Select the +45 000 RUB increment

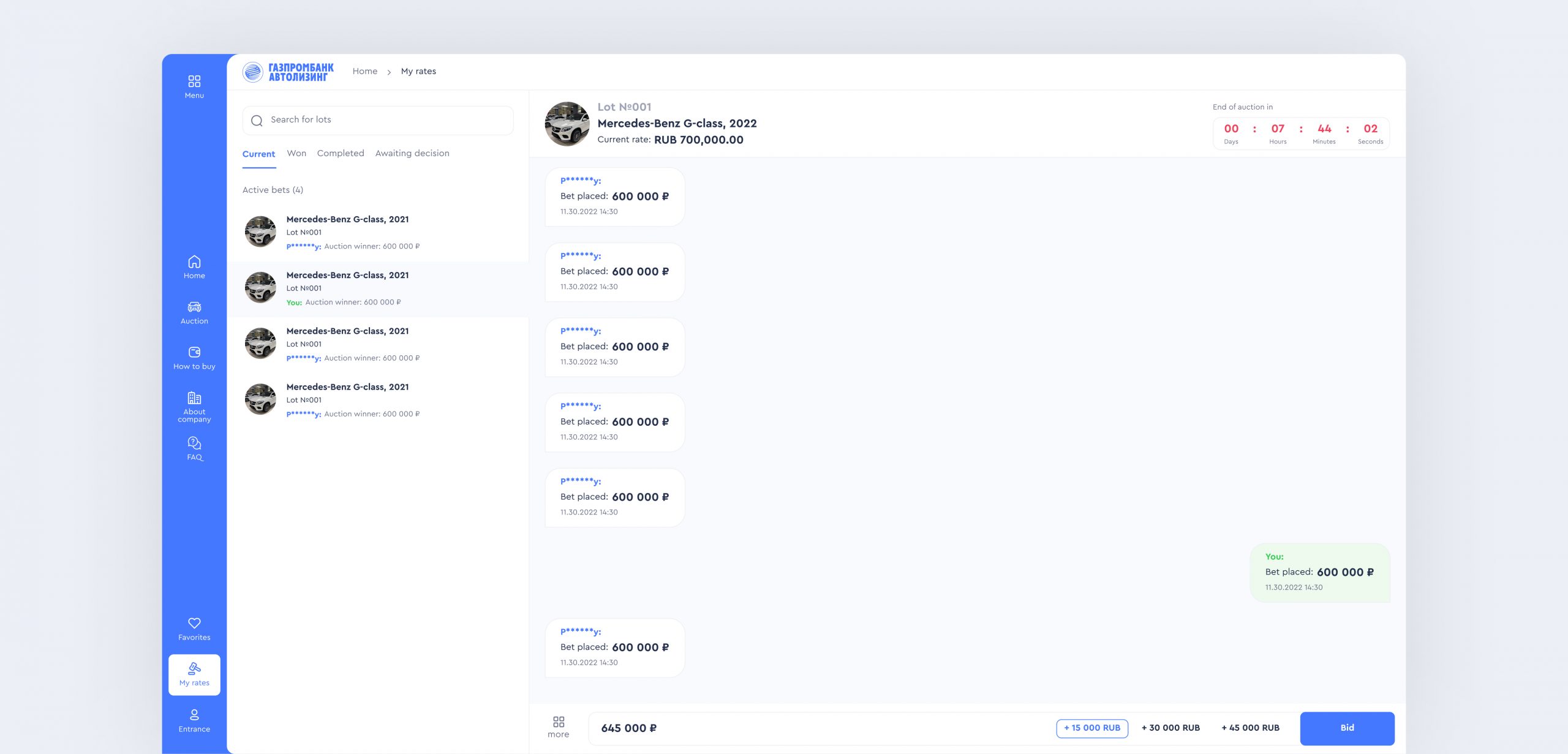pyautogui.click(x=1250, y=728)
